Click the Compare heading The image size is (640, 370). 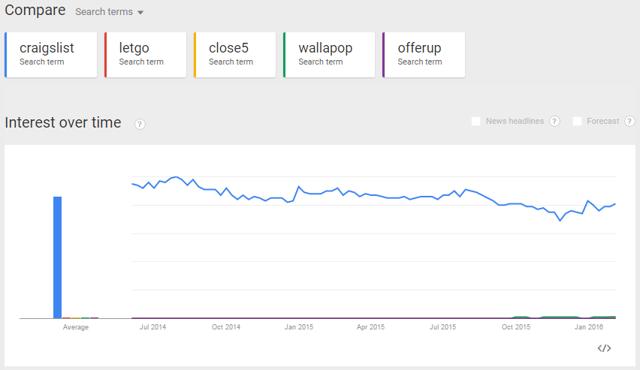click(x=35, y=10)
